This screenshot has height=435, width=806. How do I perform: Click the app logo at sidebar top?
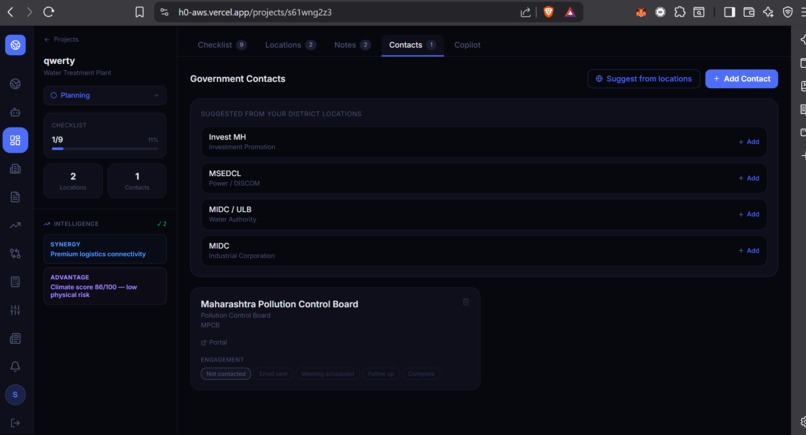coord(15,45)
